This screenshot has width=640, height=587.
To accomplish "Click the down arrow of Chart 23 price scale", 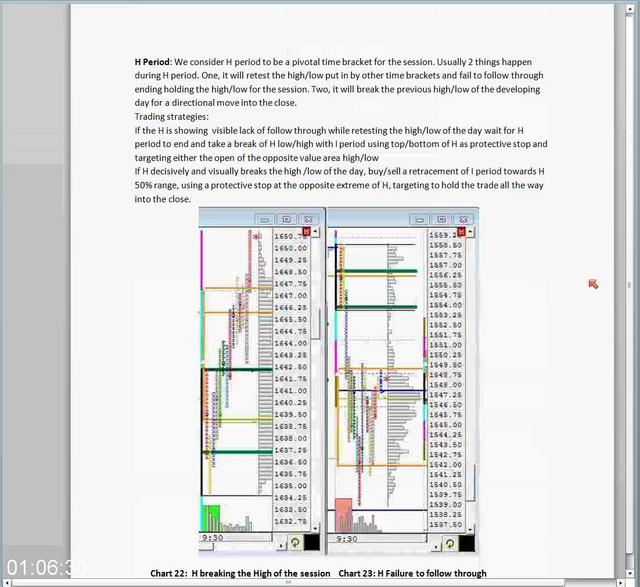I will click(470, 529).
